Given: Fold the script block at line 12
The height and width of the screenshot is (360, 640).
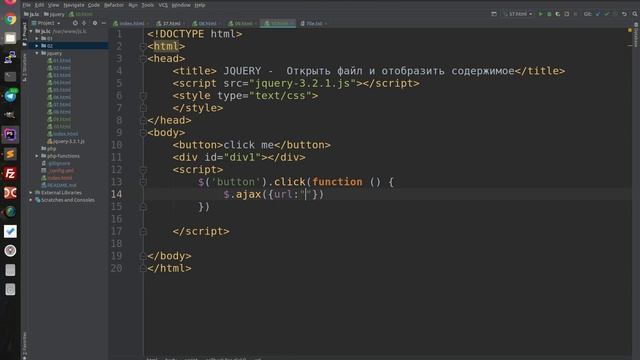Looking at the screenshot, I should [x=143, y=170].
